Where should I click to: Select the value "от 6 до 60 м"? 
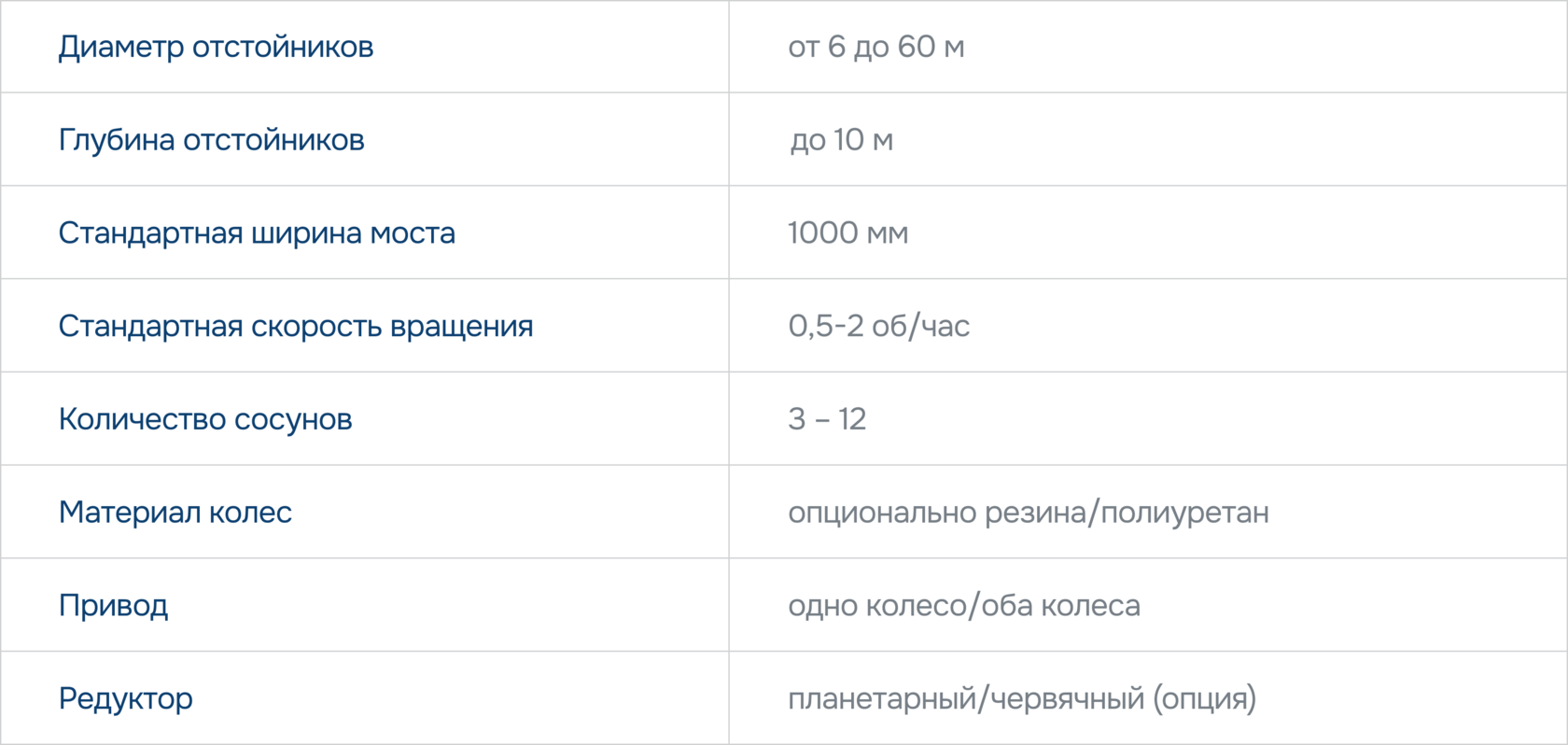point(875,47)
